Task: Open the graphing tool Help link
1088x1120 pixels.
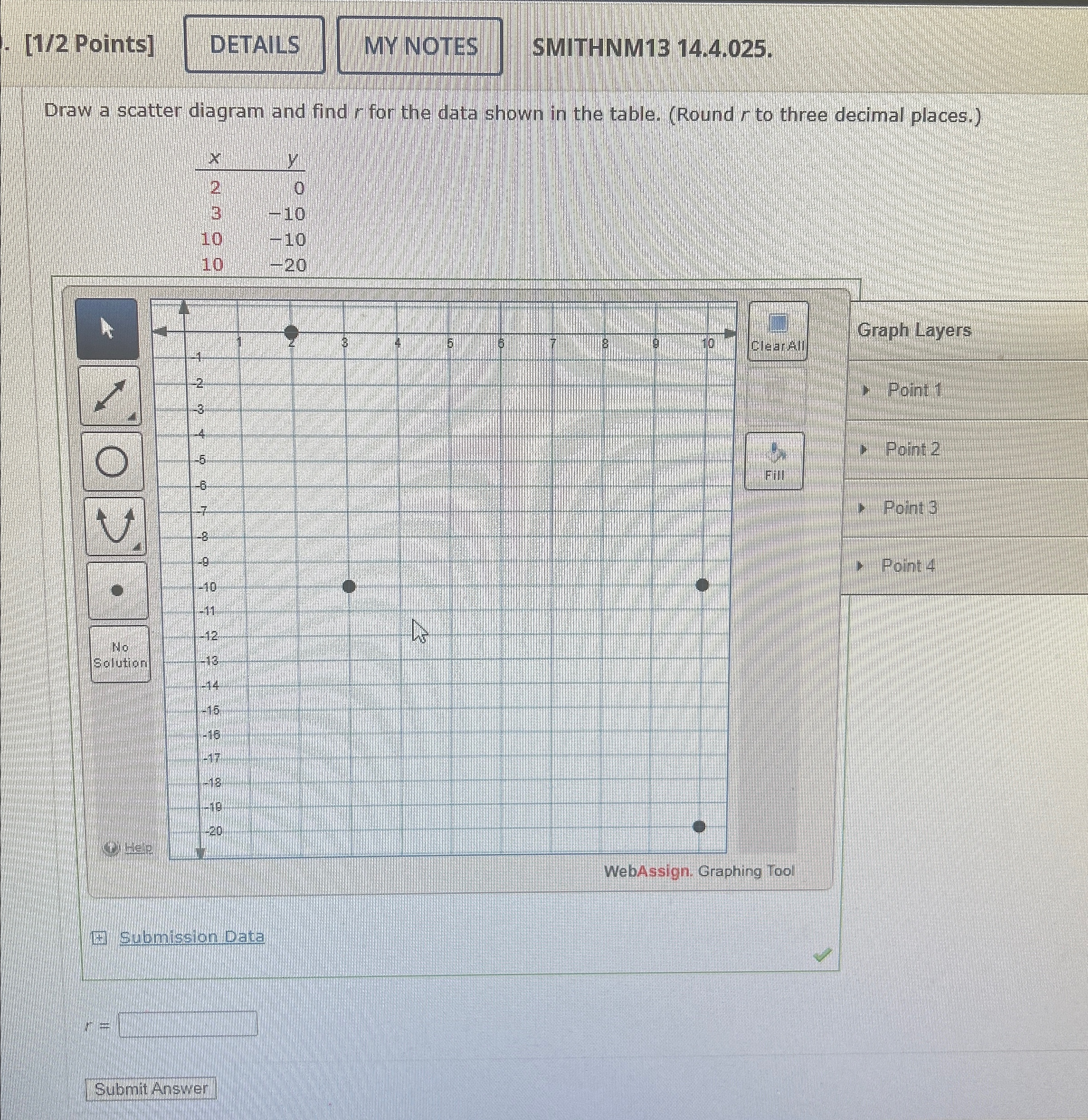Action: click(139, 848)
